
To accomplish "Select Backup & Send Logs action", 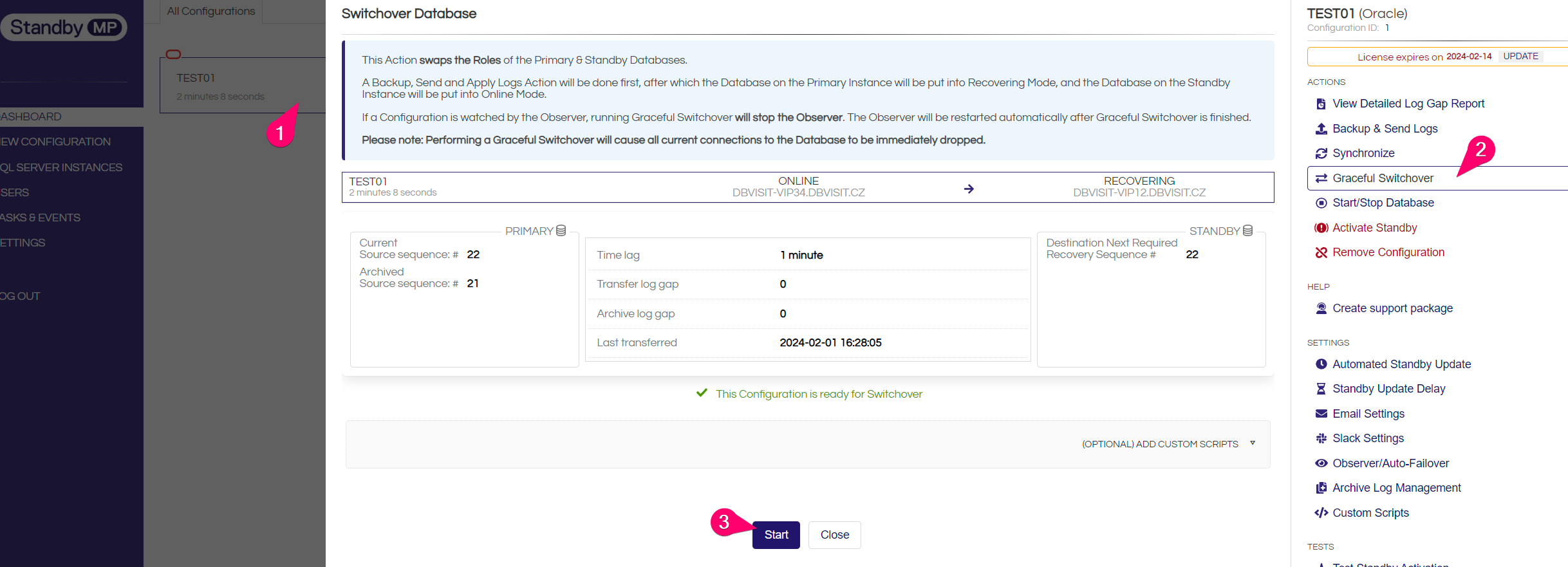I will 1385,129.
